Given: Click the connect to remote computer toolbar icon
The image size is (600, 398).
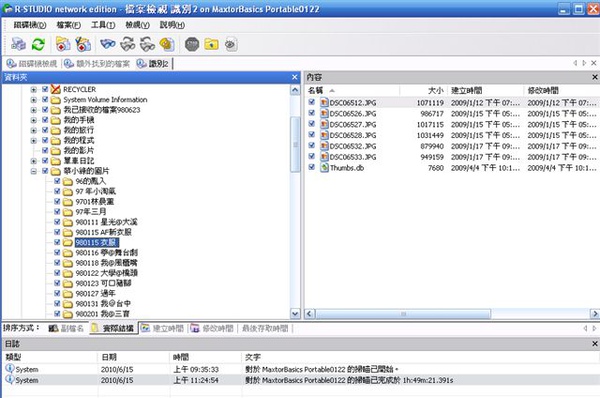Looking at the screenshot, I should [x=18, y=44].
